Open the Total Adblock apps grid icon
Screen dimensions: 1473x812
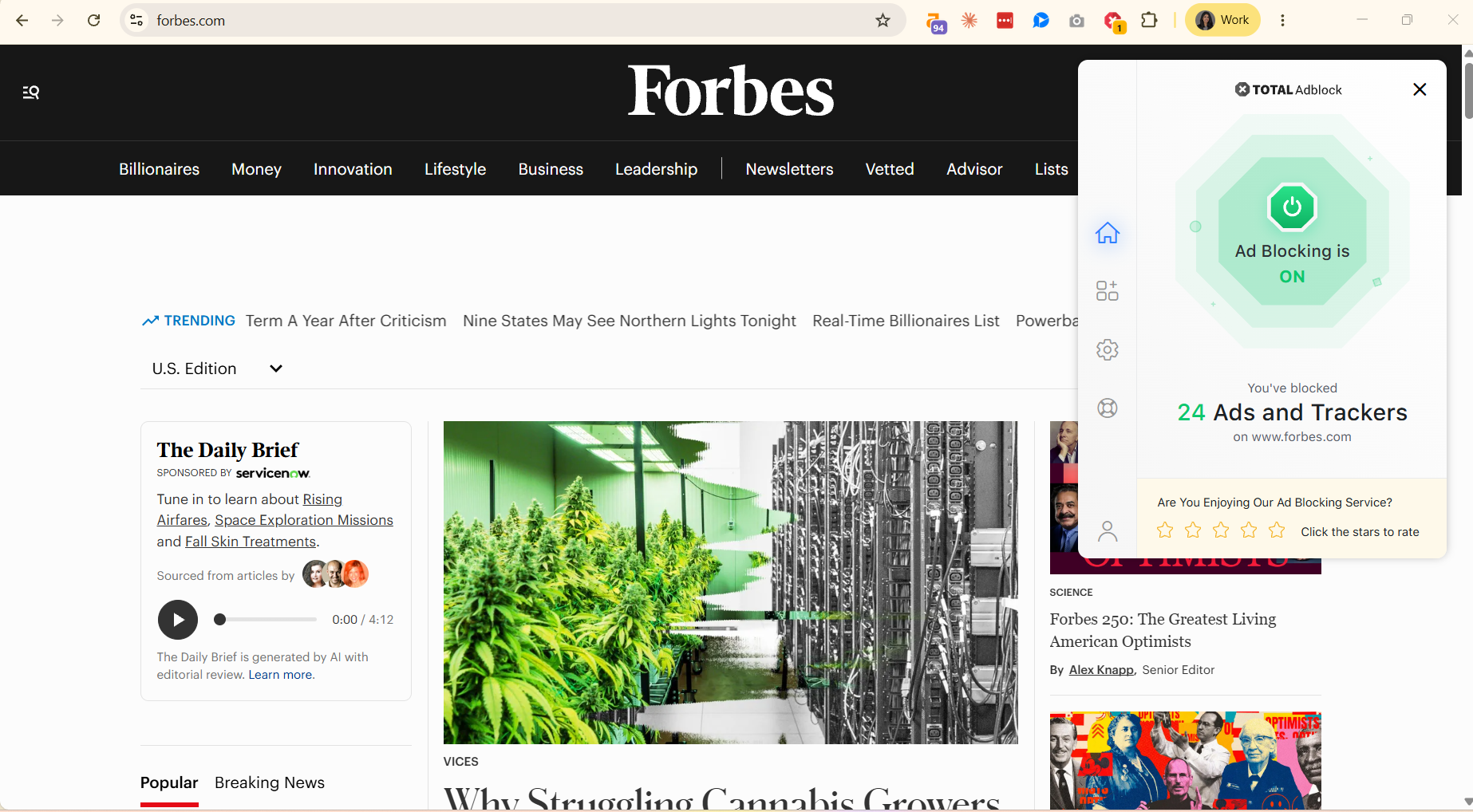click(1107, 290)
